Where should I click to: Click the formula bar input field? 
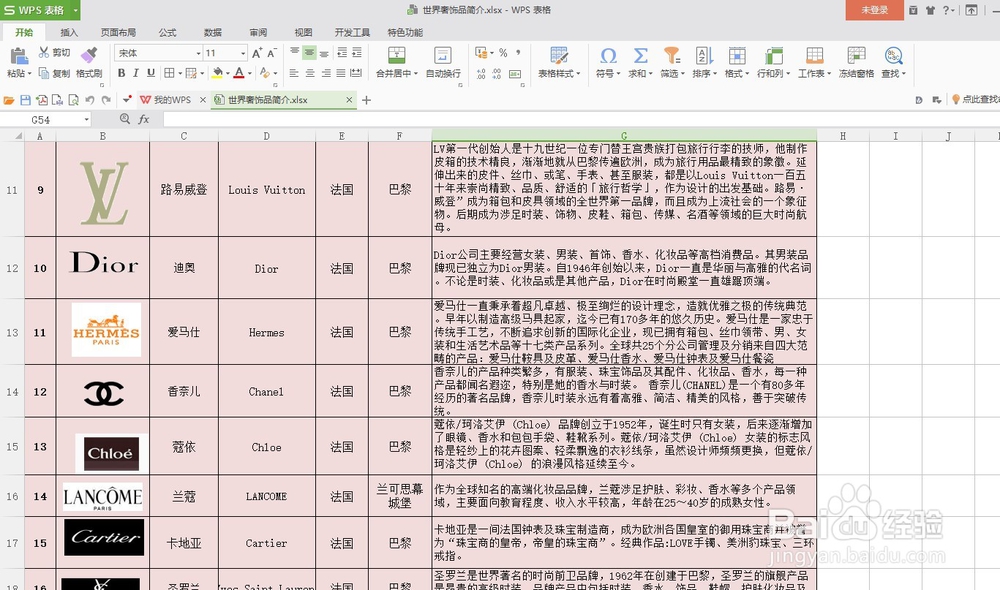(580, 119)
